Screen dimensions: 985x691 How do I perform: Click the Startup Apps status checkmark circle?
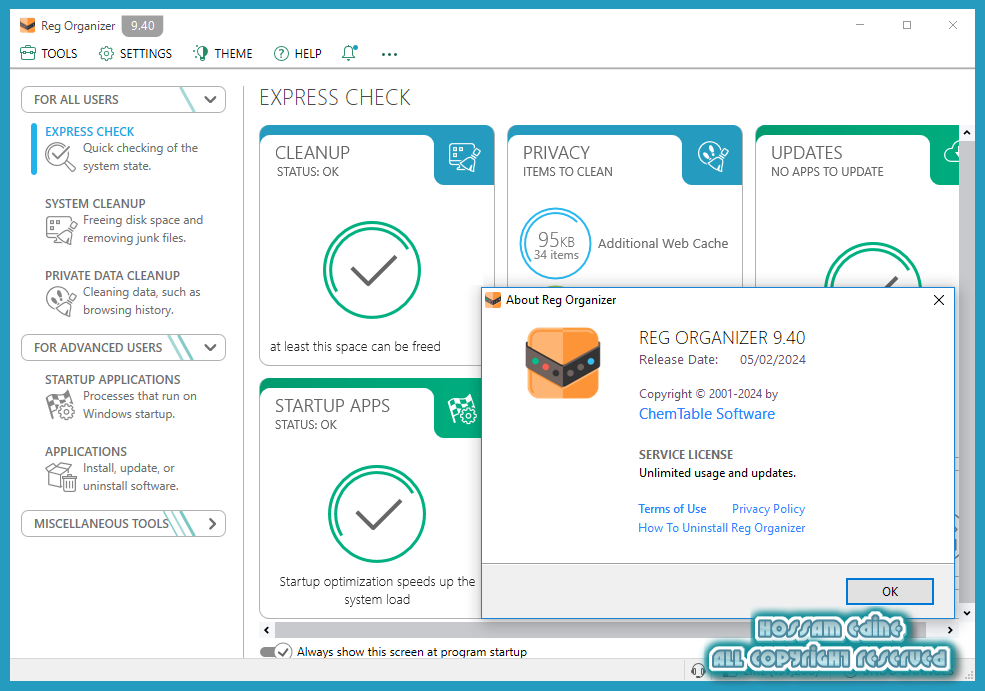pos(377,514)
